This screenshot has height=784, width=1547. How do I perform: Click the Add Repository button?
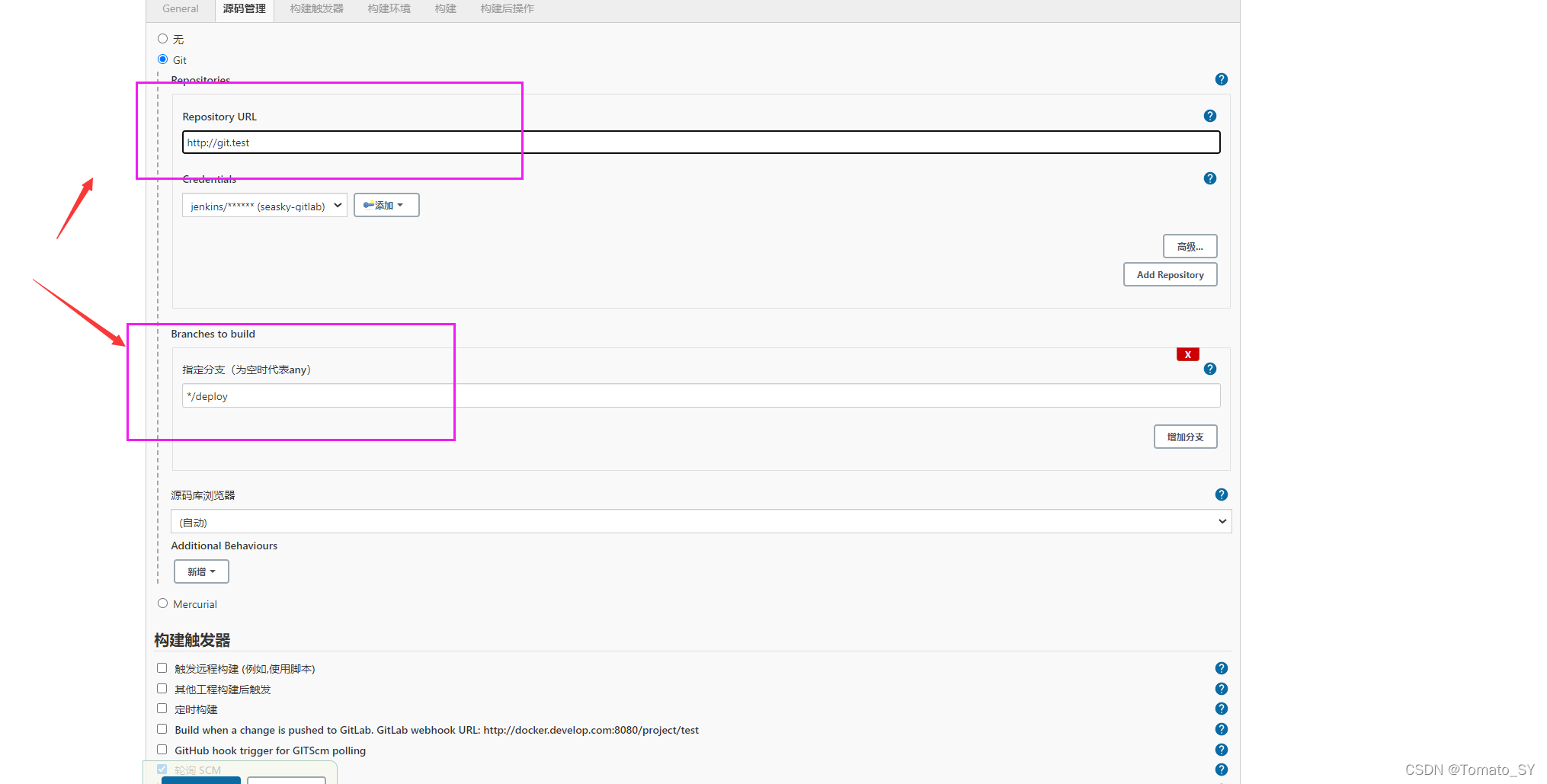[x=1170, y=274]
